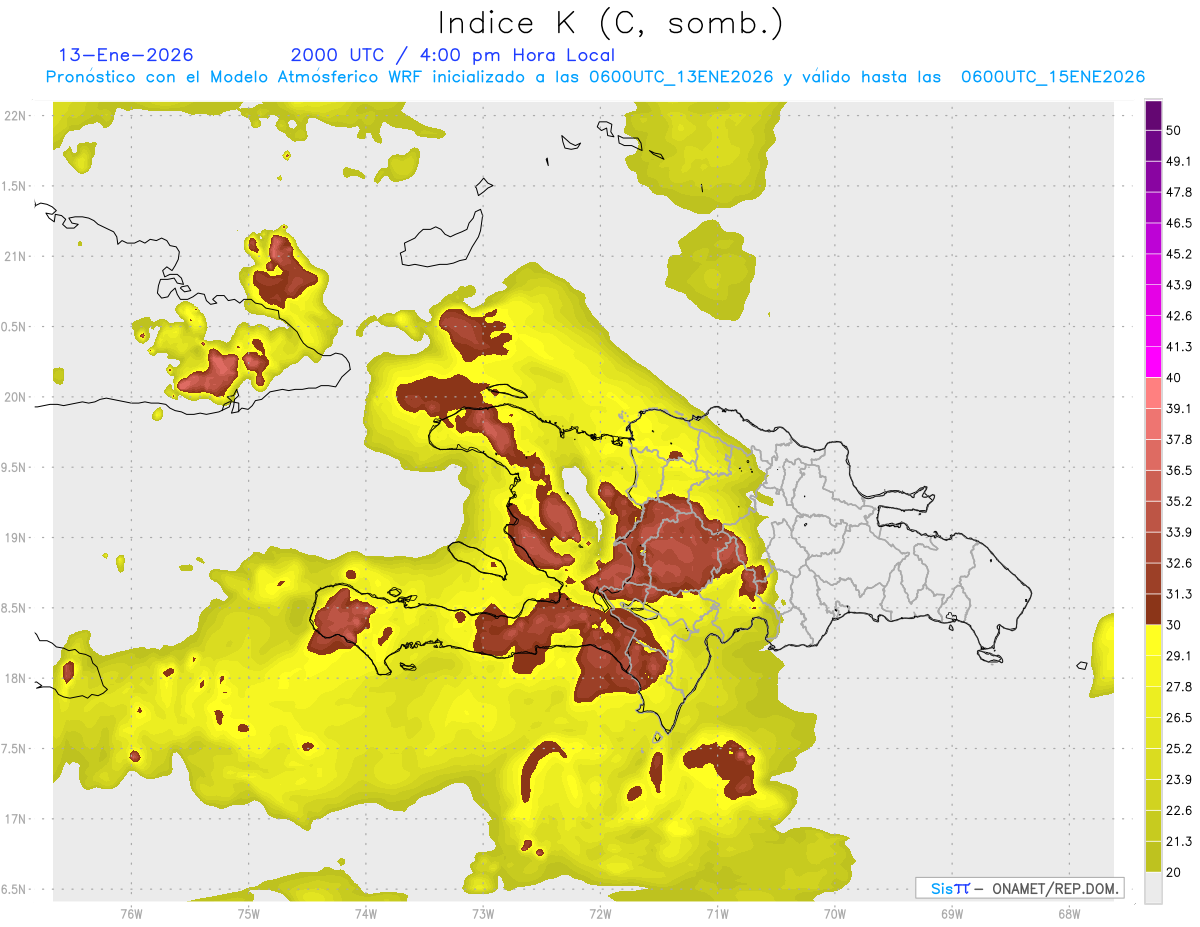This screenshot has width=1200, height=927.
Task: Click the "22N" latitude label
Action: click(17, 116)
